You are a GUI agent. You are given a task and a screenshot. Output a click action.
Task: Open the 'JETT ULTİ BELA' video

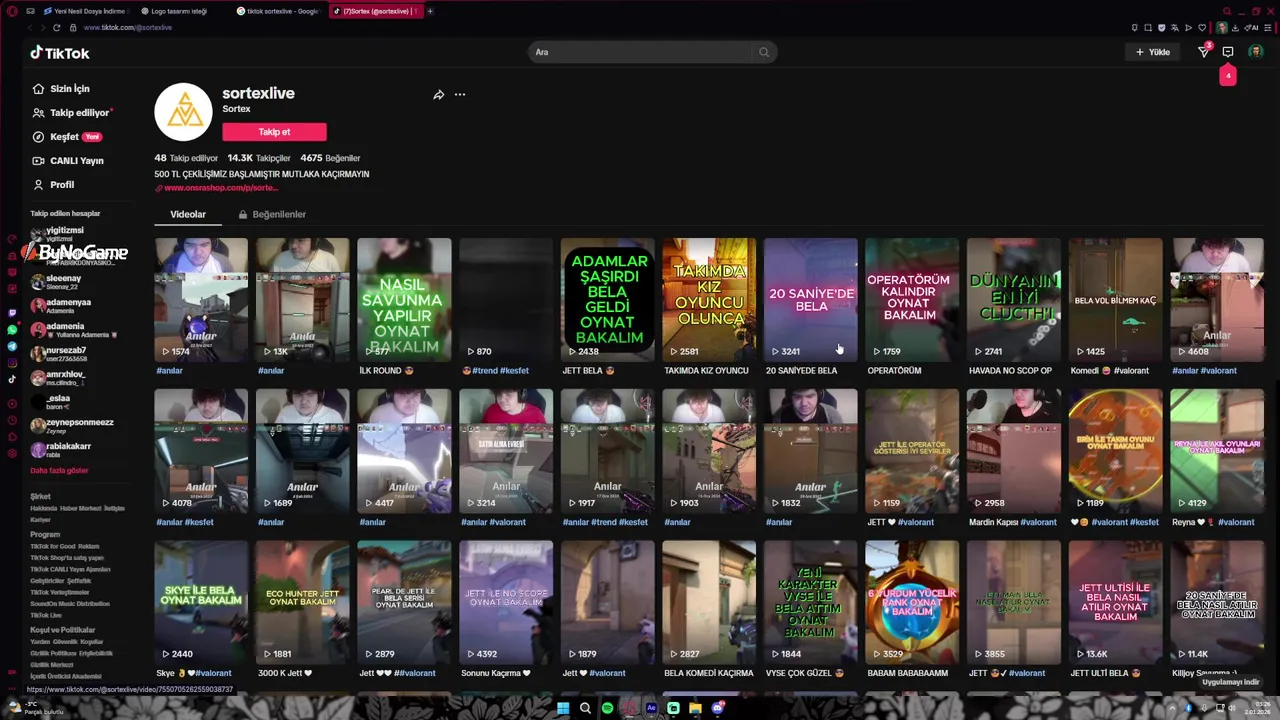1116,603
